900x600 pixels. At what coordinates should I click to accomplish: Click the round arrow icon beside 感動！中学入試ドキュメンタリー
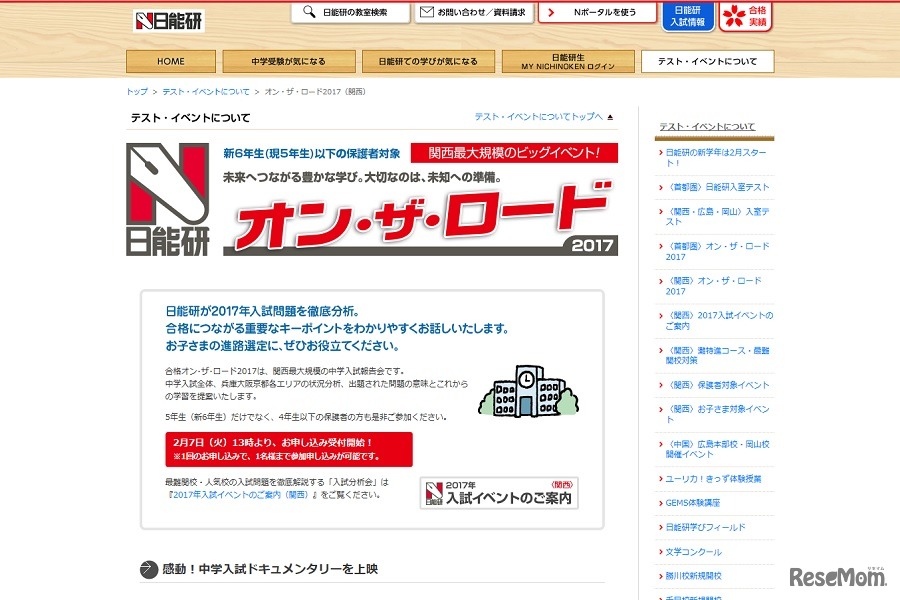(x=149, y=569)
